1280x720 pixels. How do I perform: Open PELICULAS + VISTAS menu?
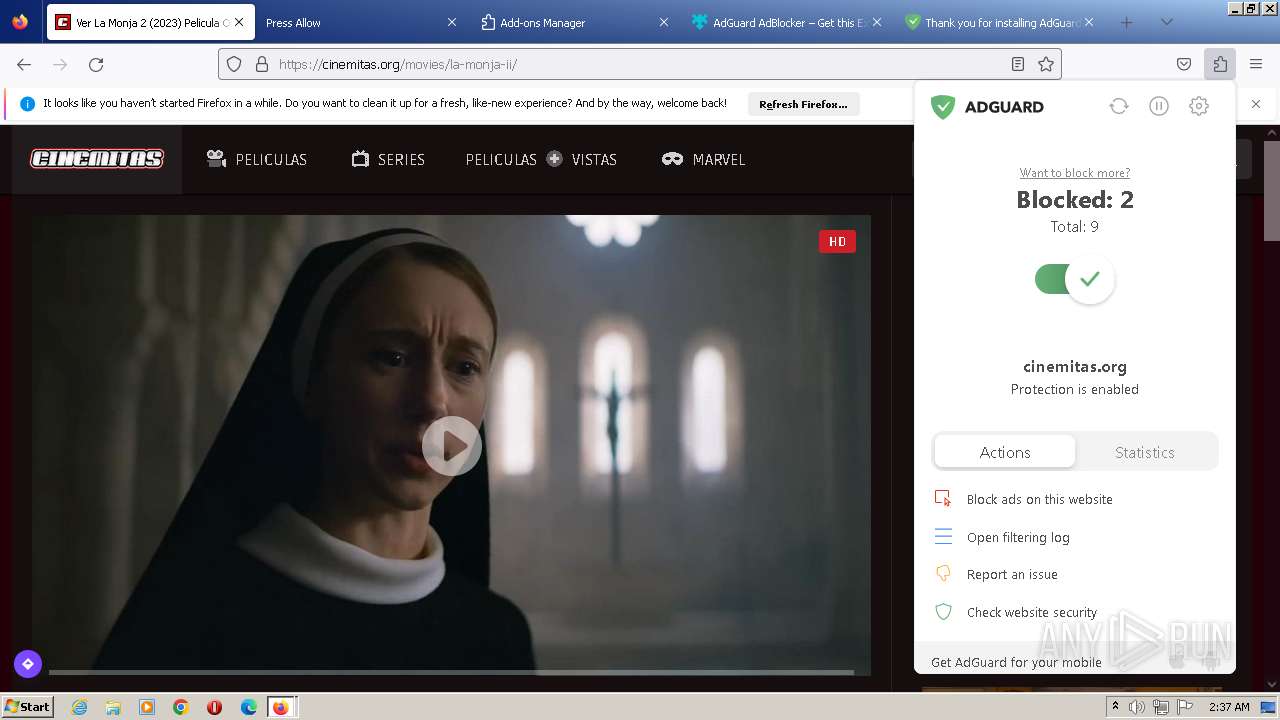click(x=541, y=159)
